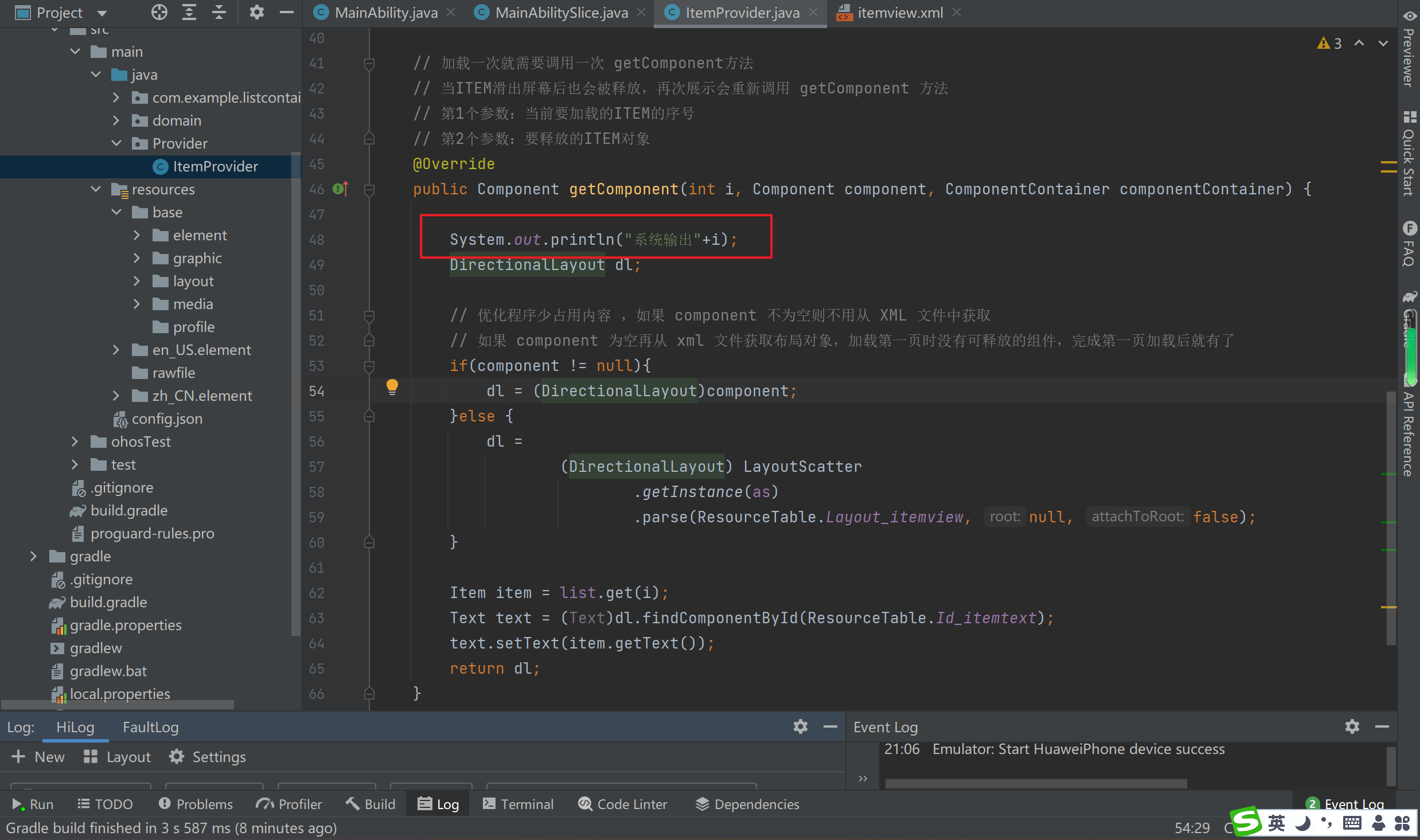The width and height of the screenshot is (1420, 840).
Task: Switch to itemview.xml tab
Action: 899,13
